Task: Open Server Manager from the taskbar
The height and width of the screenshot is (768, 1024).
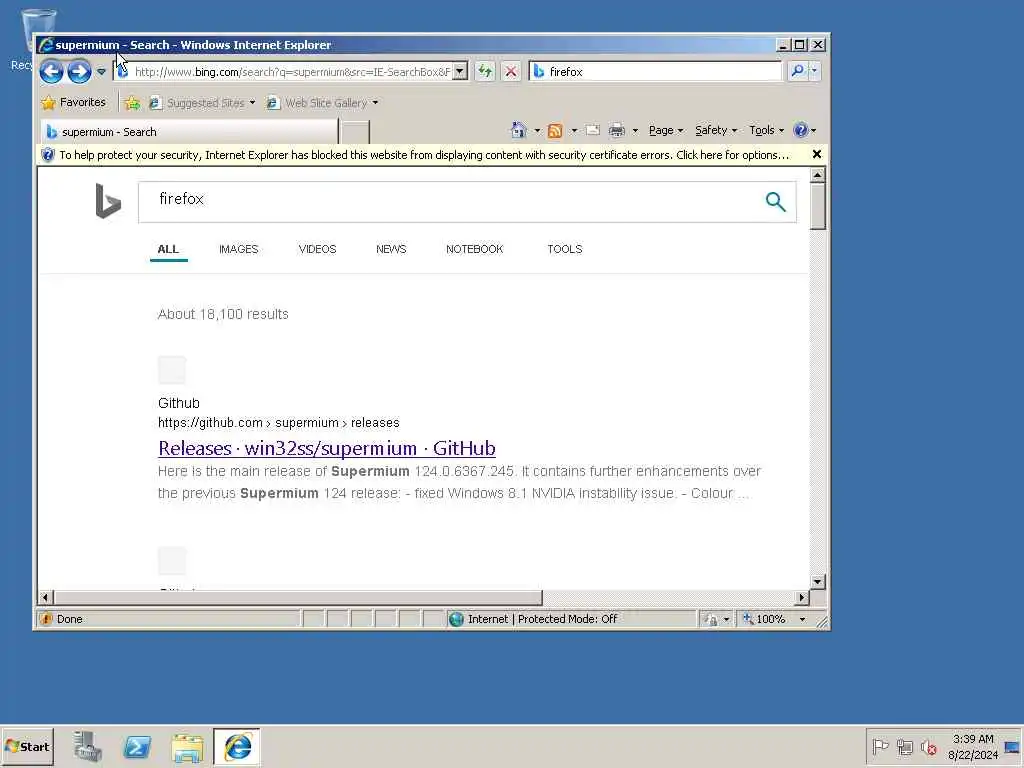Action: coord(87,747)
